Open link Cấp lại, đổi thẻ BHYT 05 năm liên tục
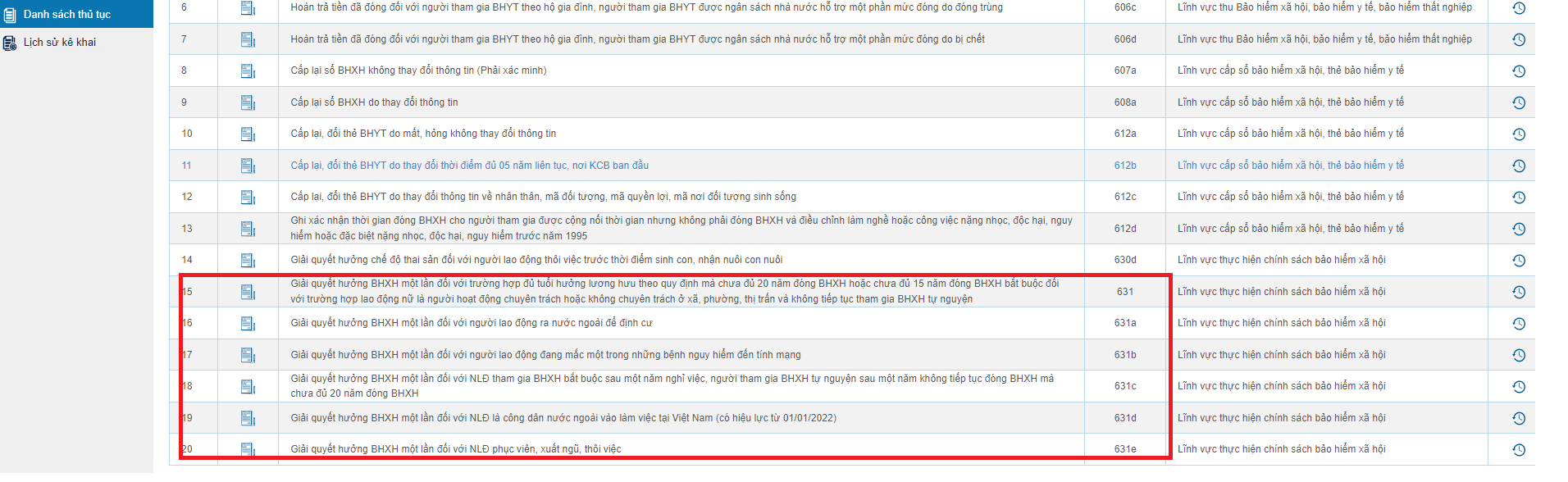 coord(469,166)
